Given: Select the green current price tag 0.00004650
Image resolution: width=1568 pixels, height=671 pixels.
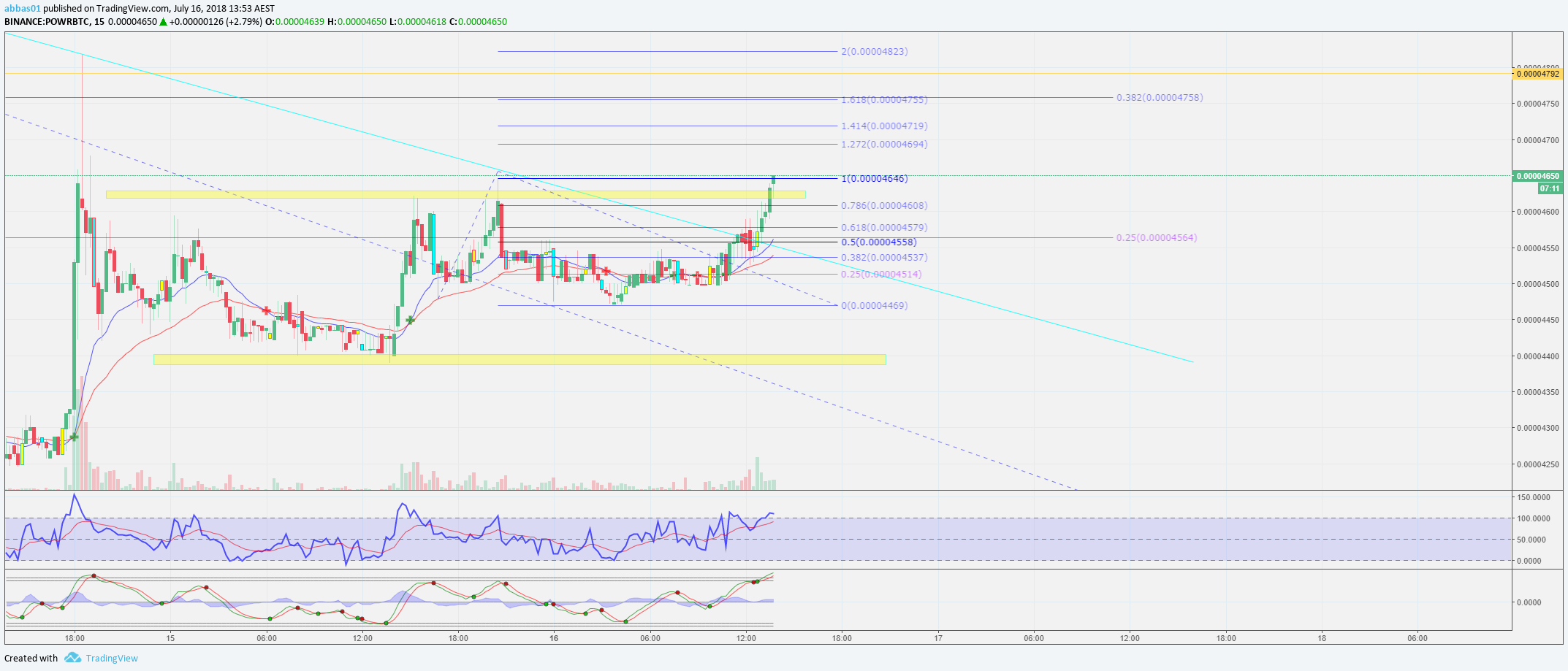Looking at the screenshot, I should coord(1537,176).
